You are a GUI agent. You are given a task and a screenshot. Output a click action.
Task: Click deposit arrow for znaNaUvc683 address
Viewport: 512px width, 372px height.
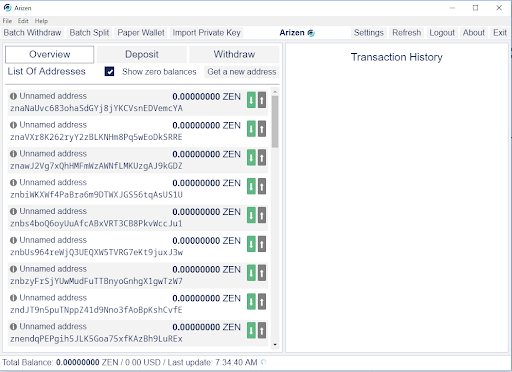coord(251,100)
